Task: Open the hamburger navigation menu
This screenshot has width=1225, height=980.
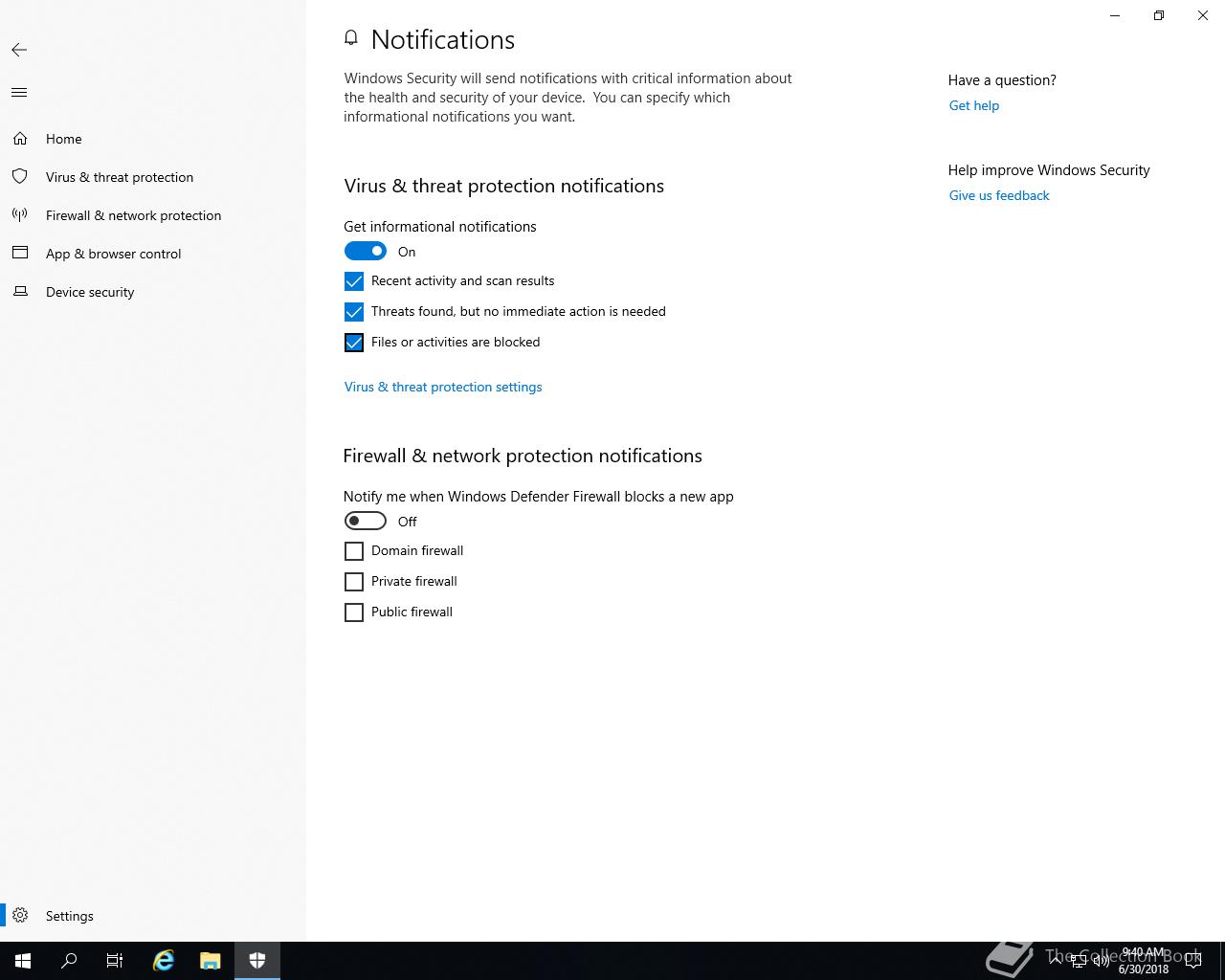Action: [x=19, y=93]
